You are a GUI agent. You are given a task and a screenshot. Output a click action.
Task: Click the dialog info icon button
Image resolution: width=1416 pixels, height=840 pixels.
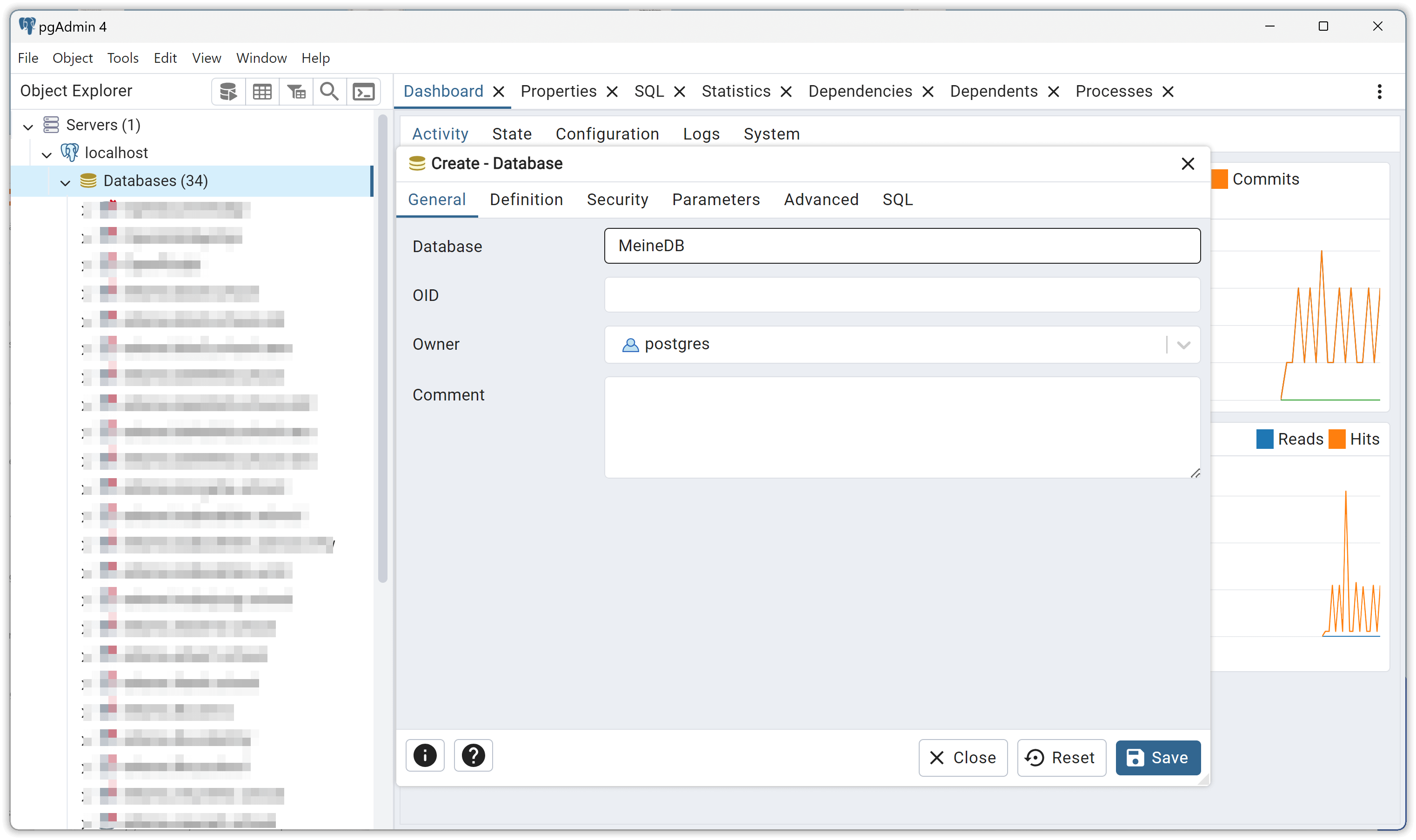point(425,756)
